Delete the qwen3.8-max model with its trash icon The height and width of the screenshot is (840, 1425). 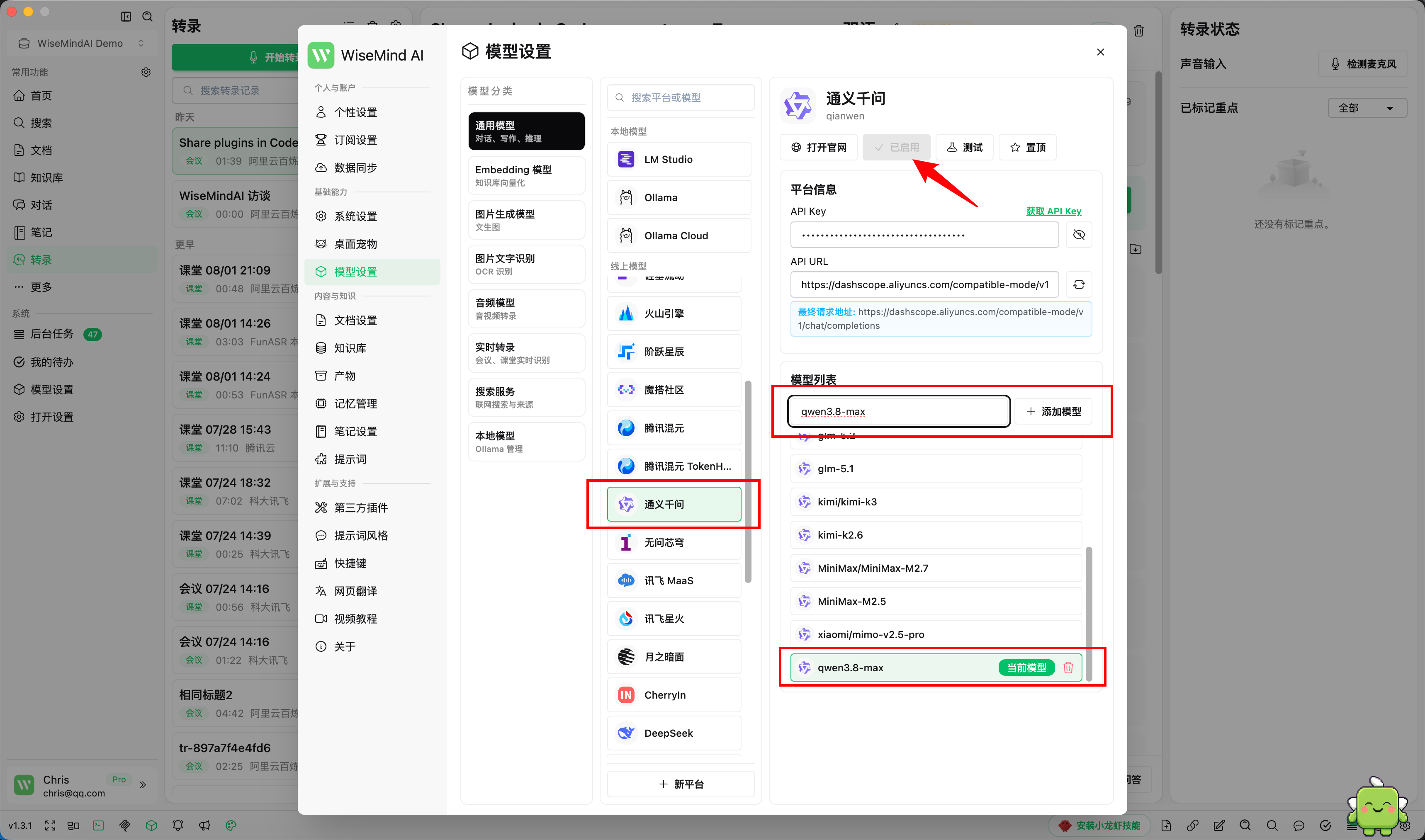(1068, 668)
